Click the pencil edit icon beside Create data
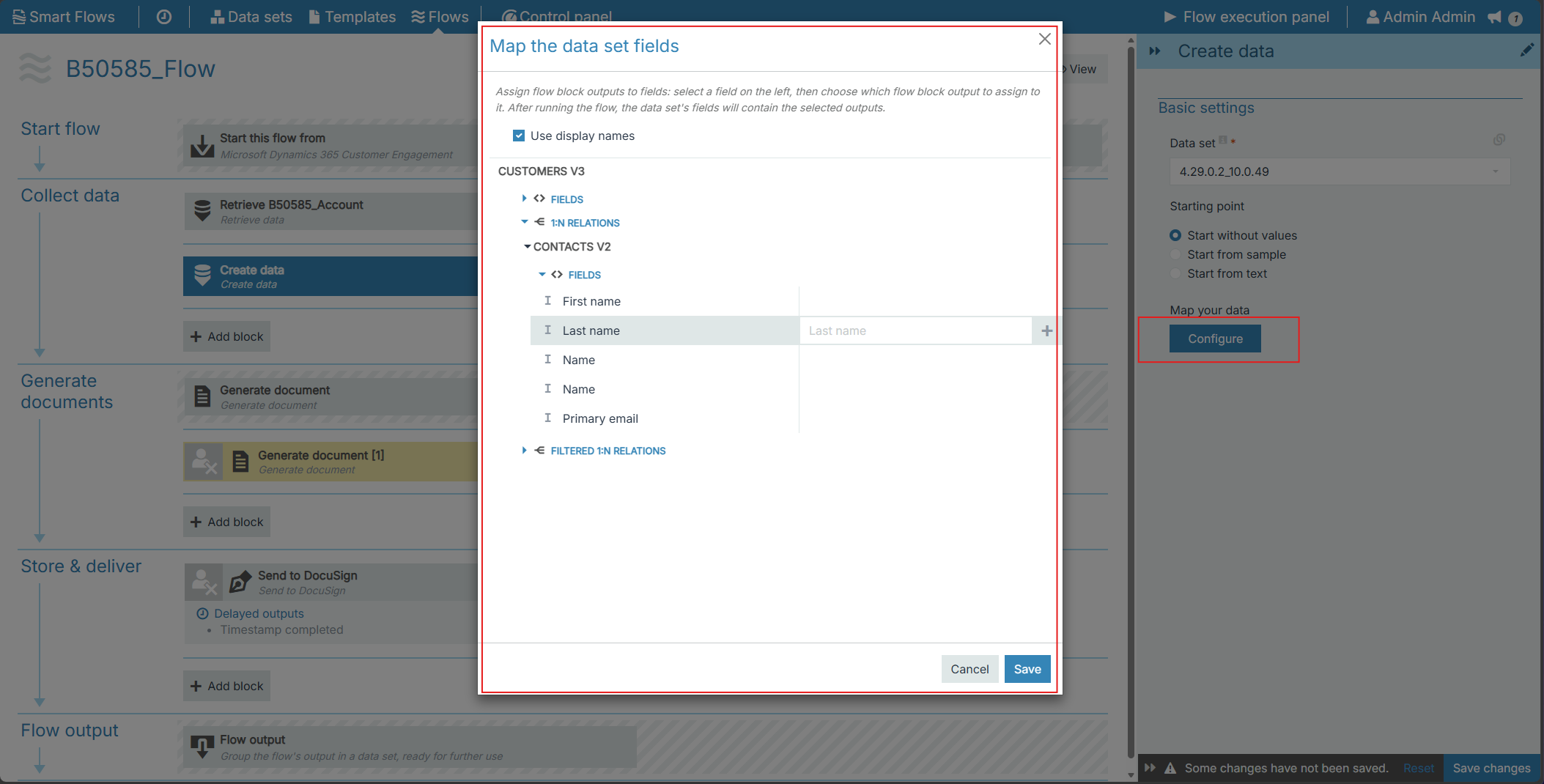 (1526, 50)
